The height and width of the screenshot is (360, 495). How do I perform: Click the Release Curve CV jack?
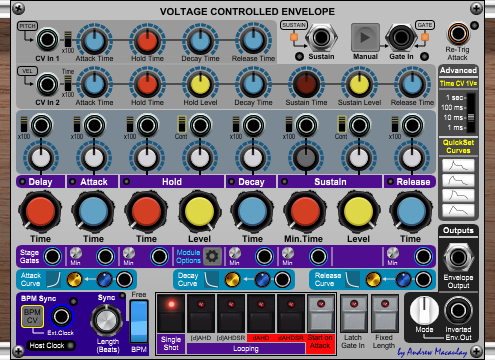423,280
